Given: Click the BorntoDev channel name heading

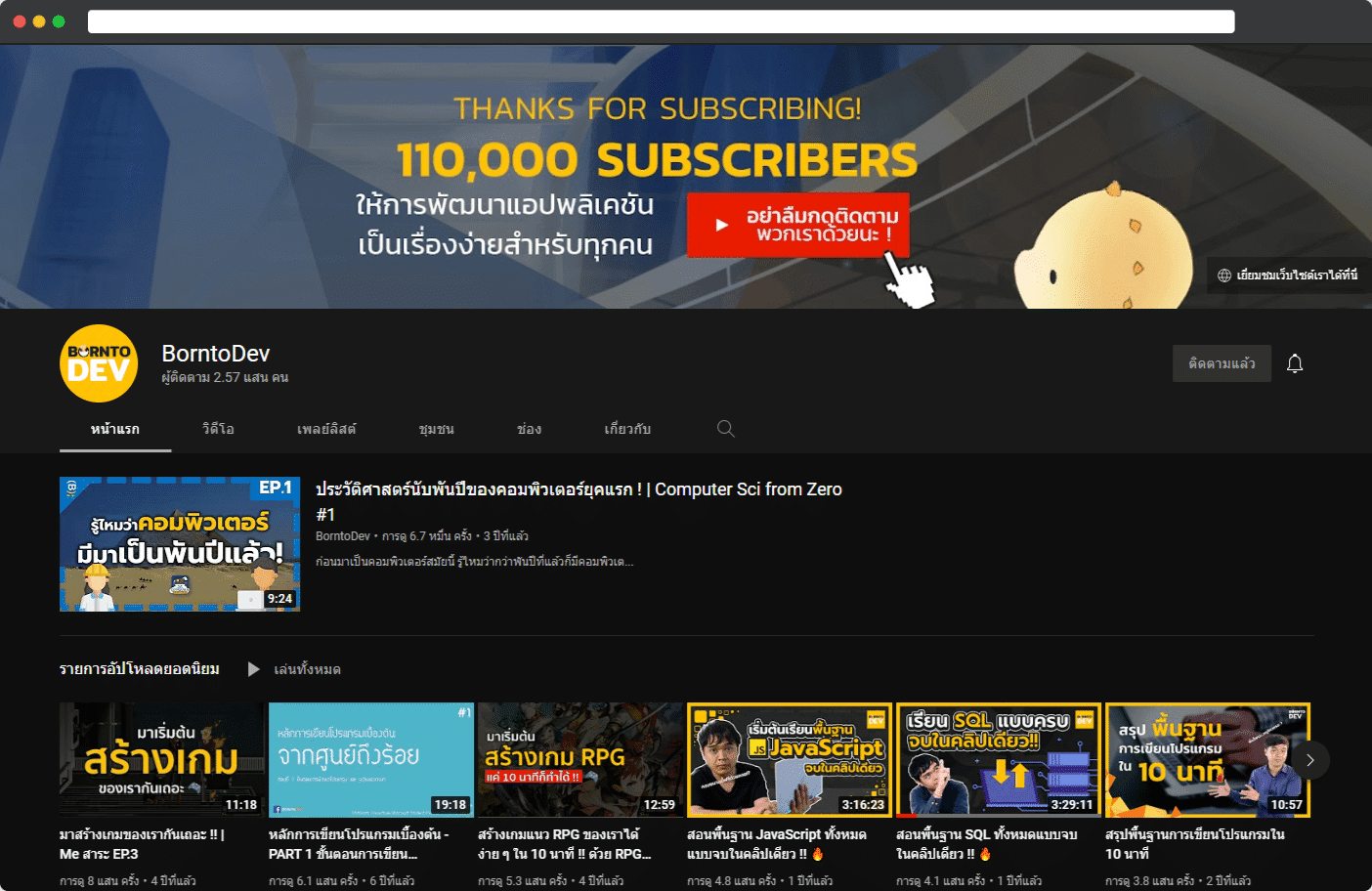Looking at the screenshot, I should (x=216, y=354).
